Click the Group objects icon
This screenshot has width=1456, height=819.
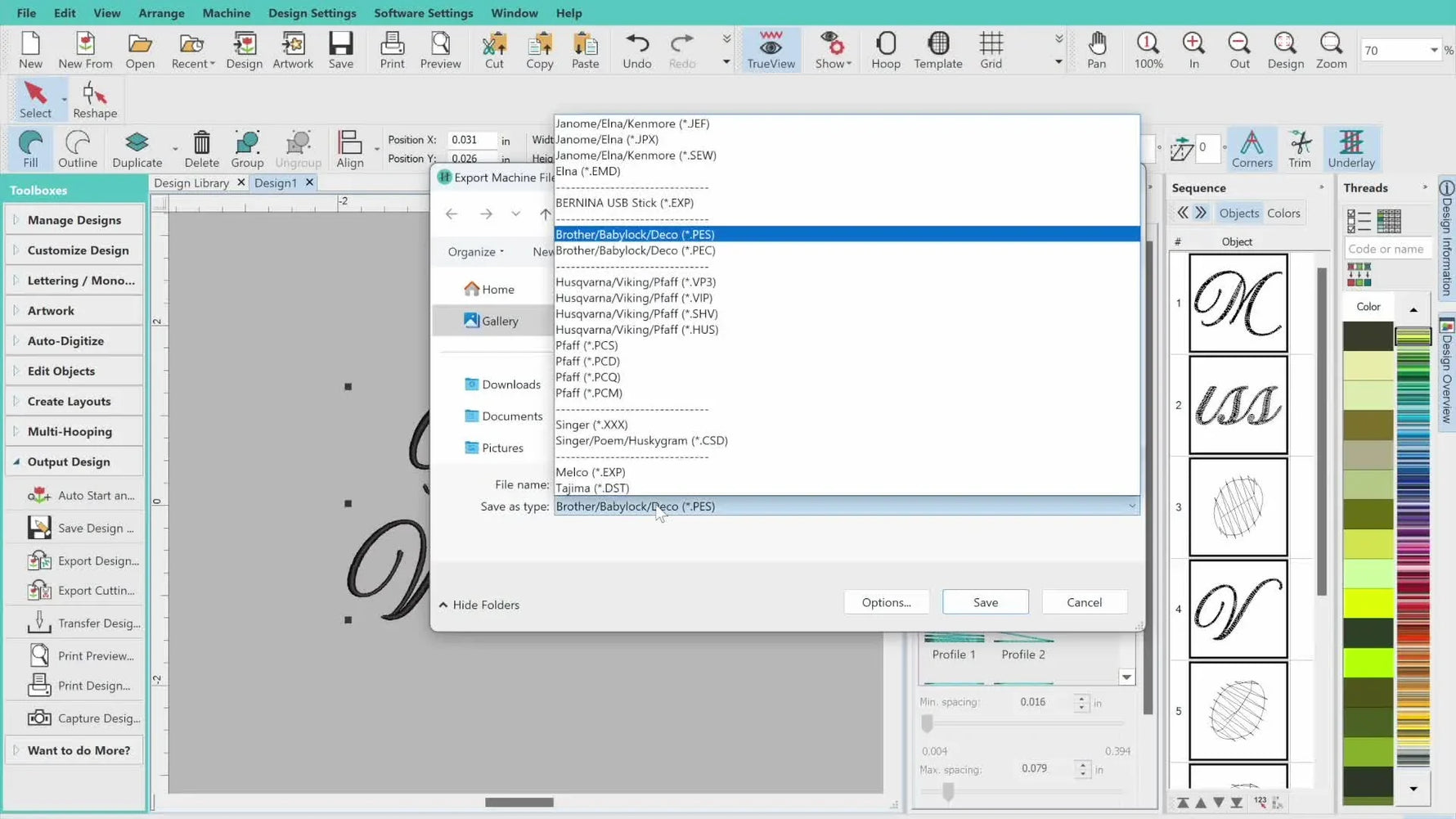click(247, 149)
